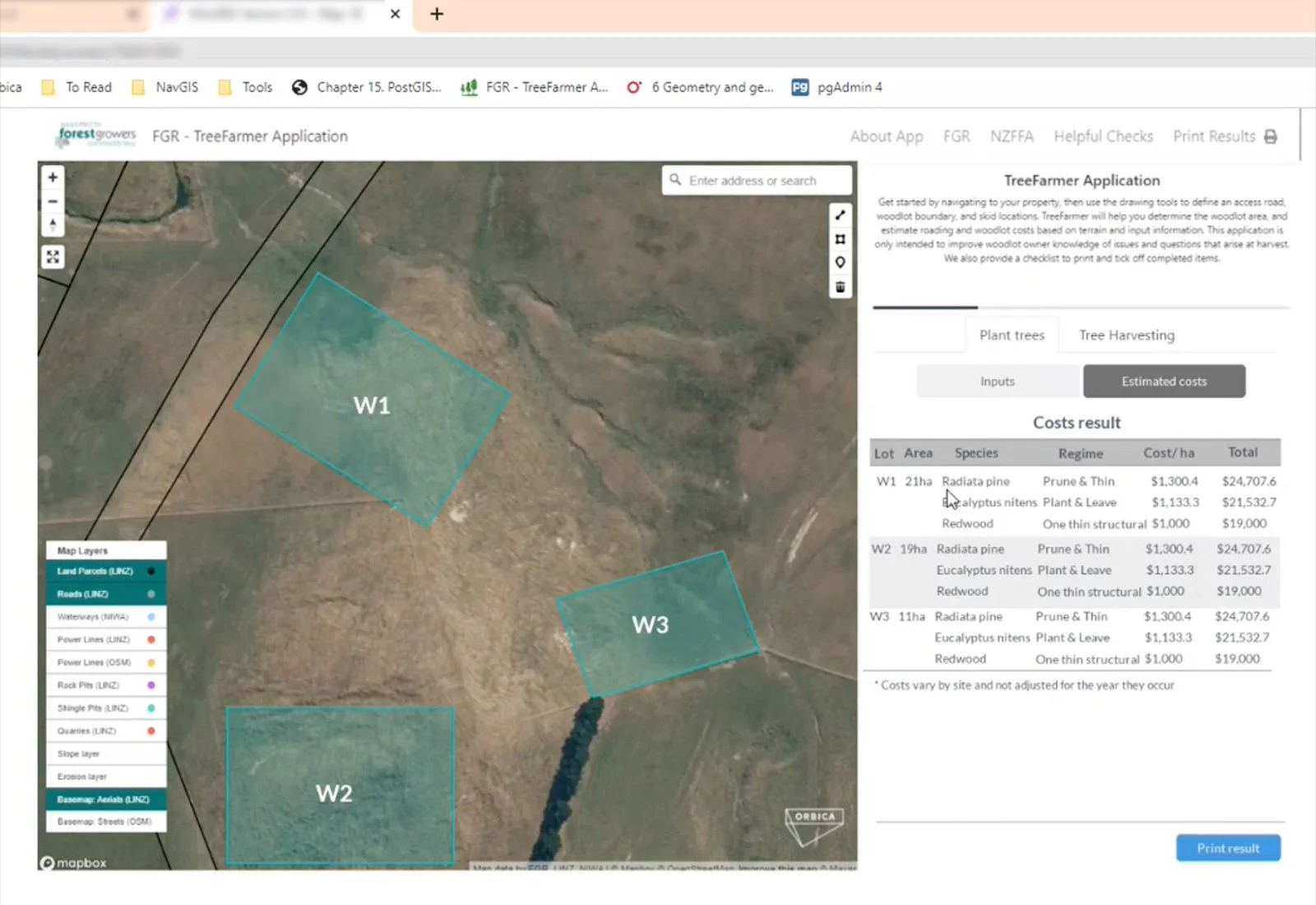The width and height of the screenshot is (1316, 905).
Task: Click the Print result button
Action: point(1228,848)
